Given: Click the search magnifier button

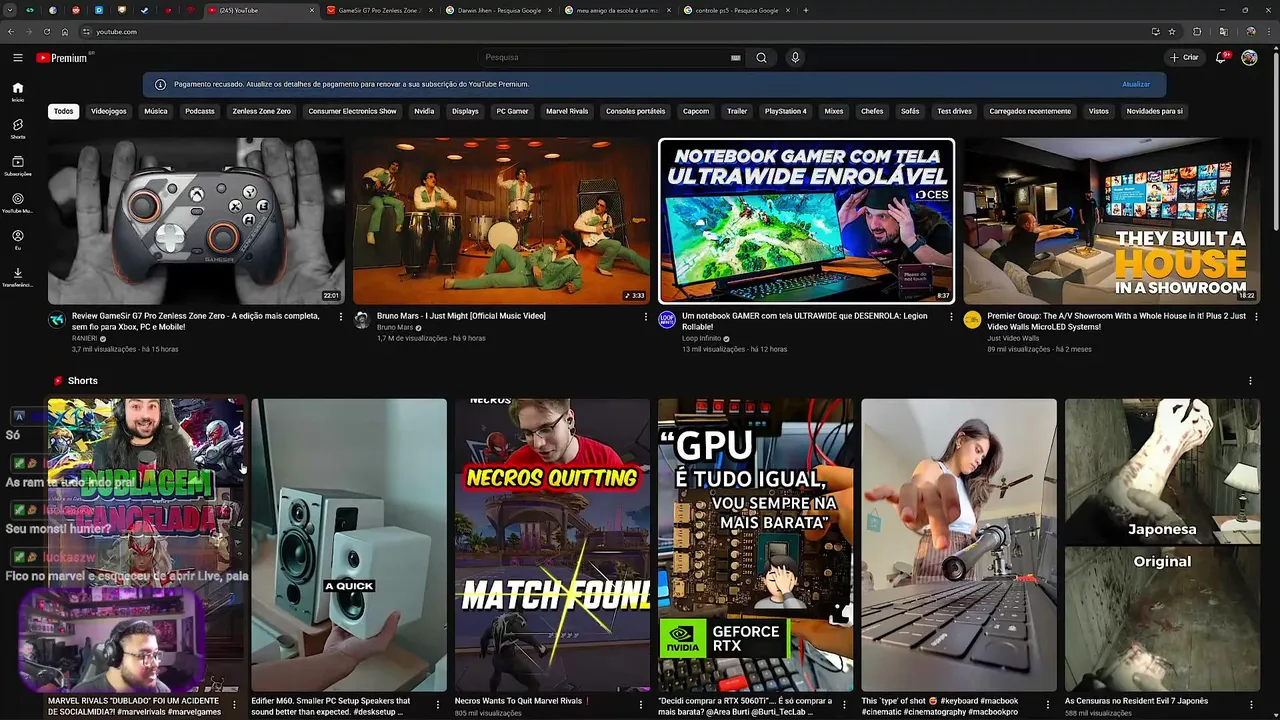Looking at the screenshot, I should pos(761,58).
